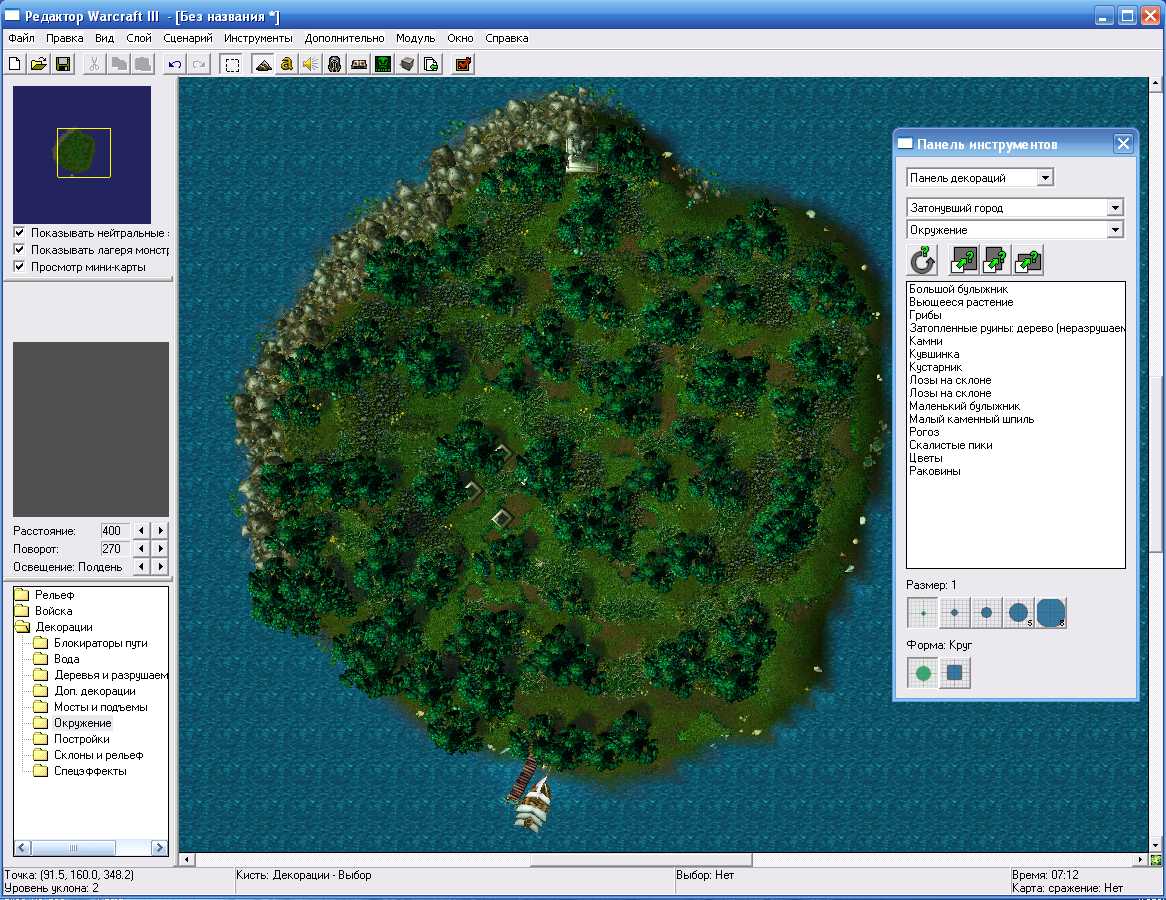Select Скалистые пики in the doodad list

tap(950, 445)
